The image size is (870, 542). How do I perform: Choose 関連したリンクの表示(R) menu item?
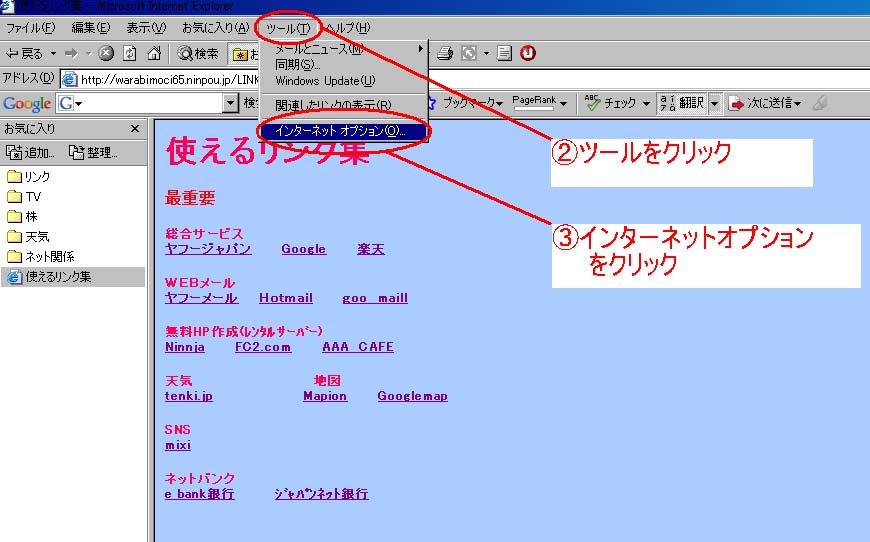(343, 105)
